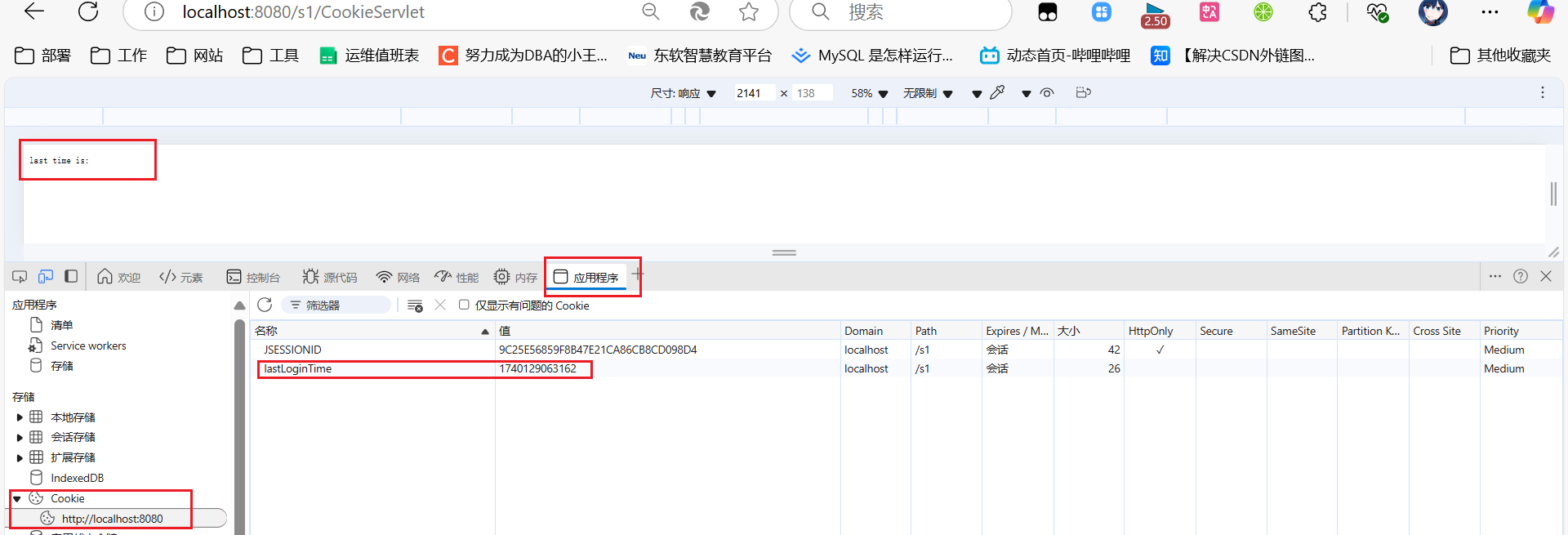Open DevTools help
The image size is (1568, 535).
1520,276
